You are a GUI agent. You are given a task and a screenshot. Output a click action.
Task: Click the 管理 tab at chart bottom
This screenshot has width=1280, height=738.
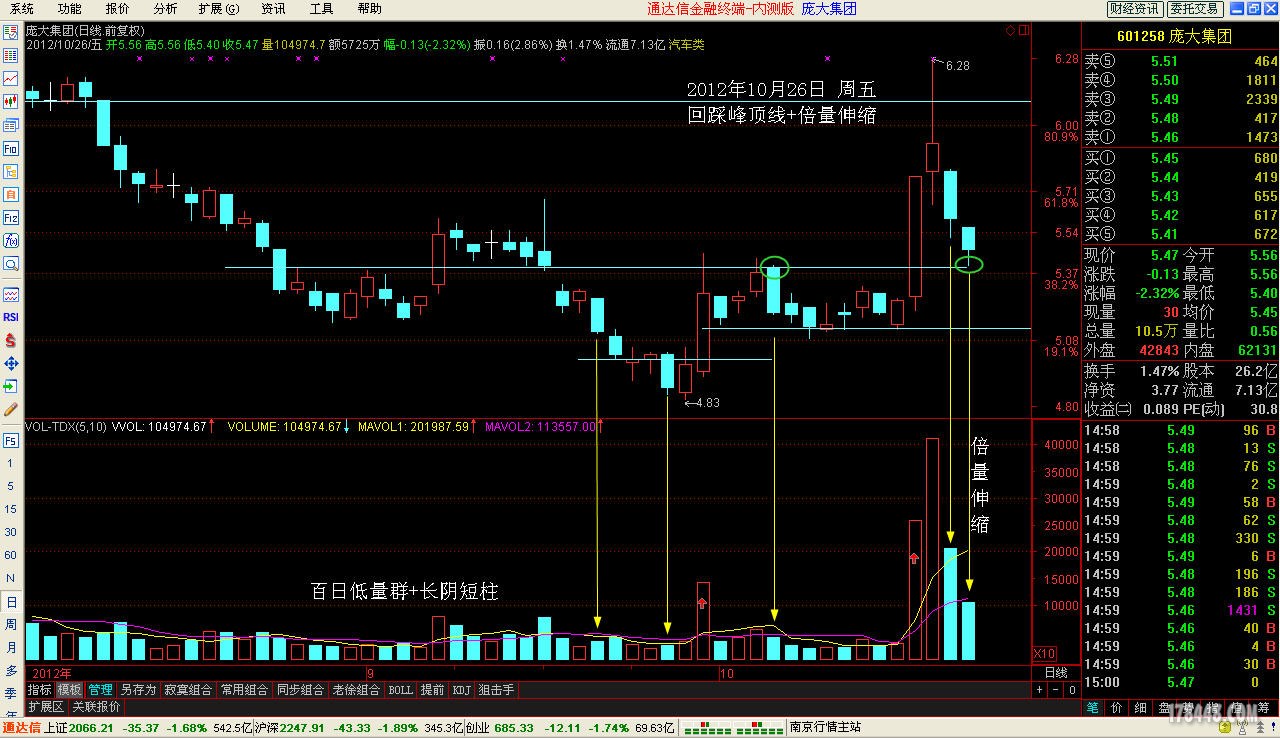(101, 690)
